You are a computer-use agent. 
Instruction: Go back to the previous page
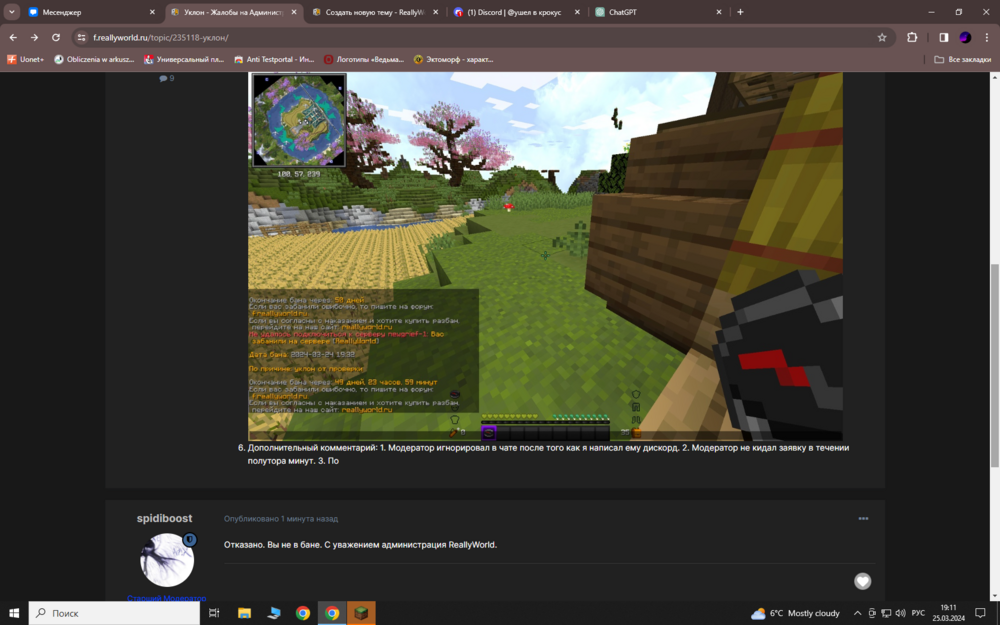[13, 38]
